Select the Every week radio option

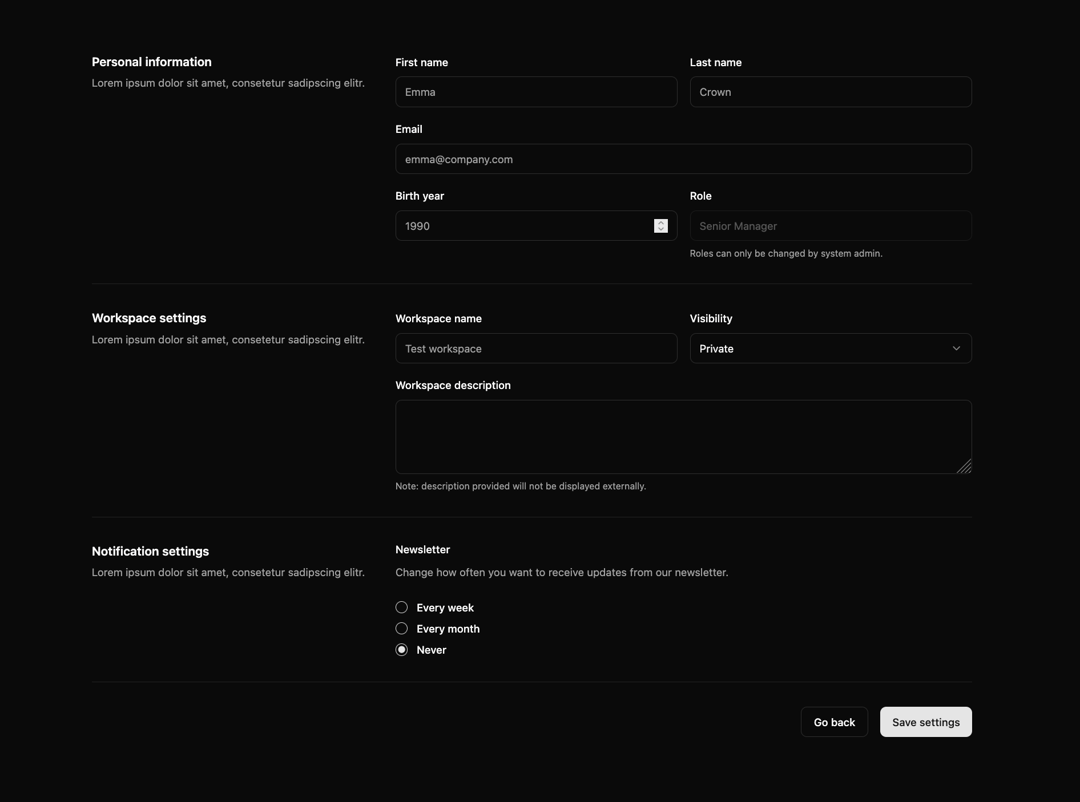pyautogui.click(x=402, y=607)
